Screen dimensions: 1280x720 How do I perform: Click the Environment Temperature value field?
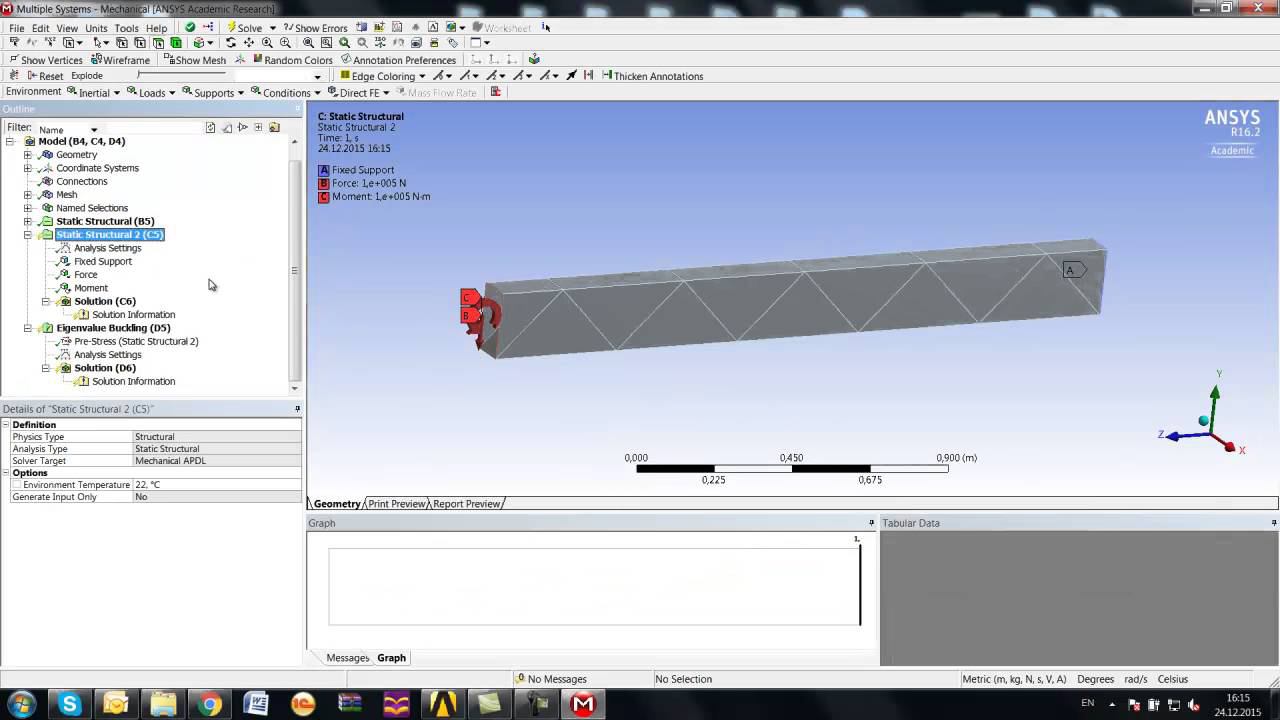tap(217, 485)
